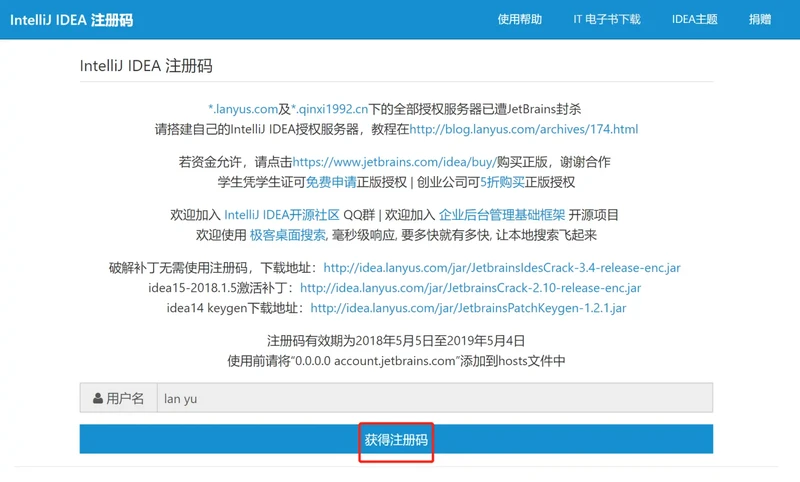Open IntelliJ IDEA开源社区 link
The width and height of the screenshot is (800, 482).
click(281, 215)
